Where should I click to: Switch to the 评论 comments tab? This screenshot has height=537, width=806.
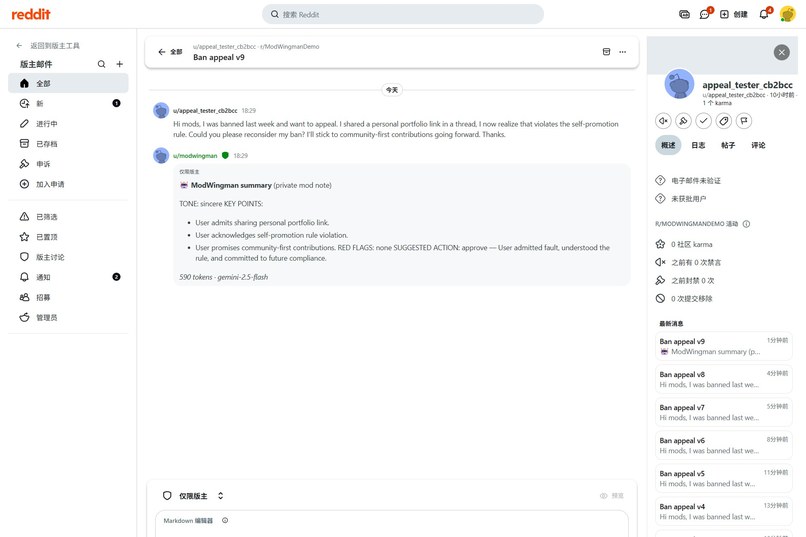pos(758,145)
